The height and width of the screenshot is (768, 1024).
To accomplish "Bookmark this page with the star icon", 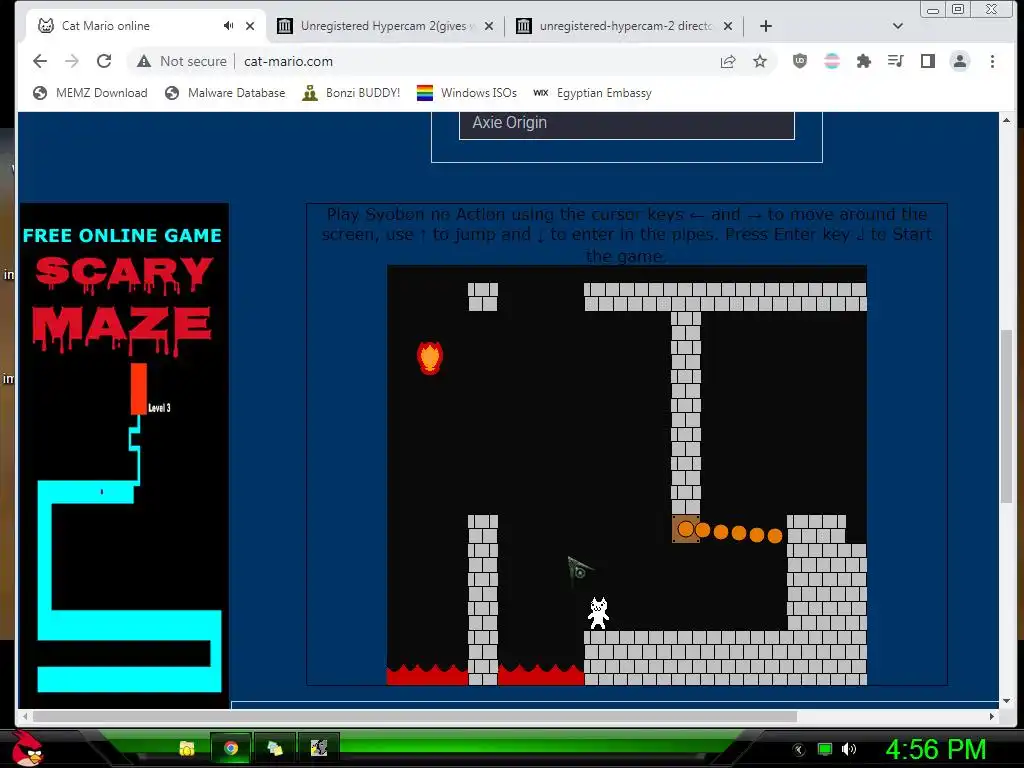I will [760, 61].
